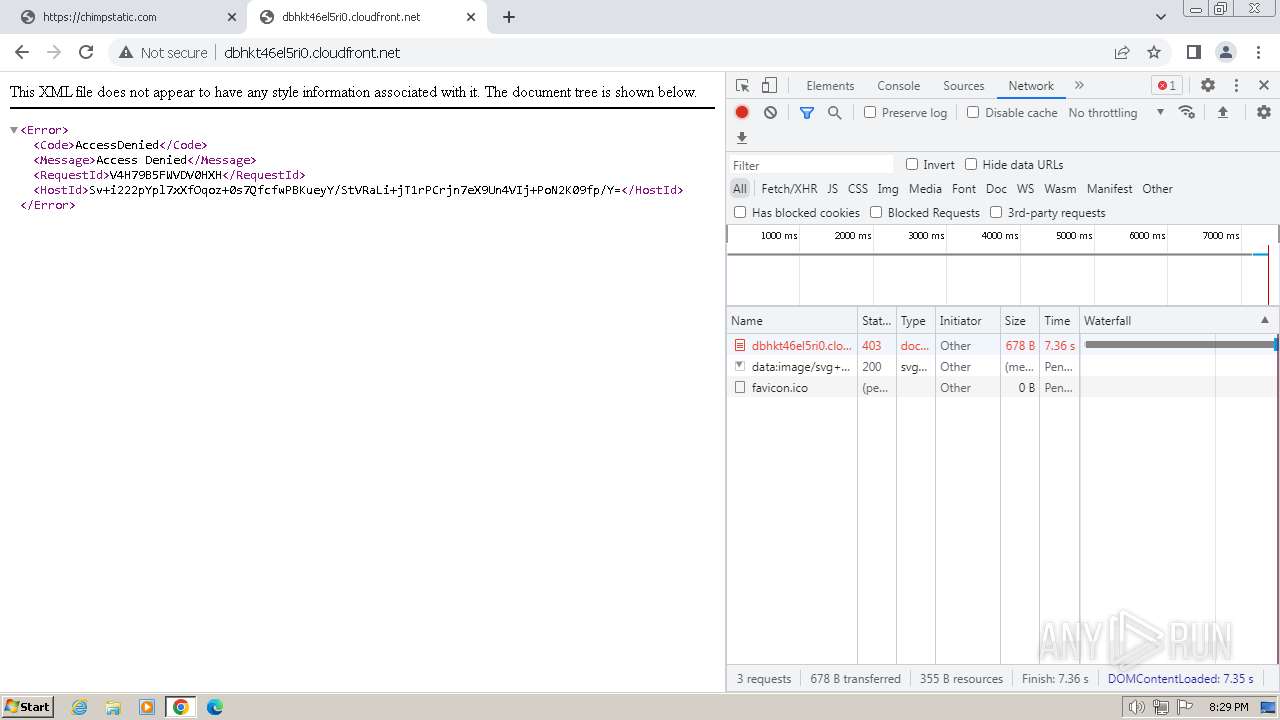Screen dimensions: 1280x720
Task: Reload the current page
Action: (x=86, y=52)
